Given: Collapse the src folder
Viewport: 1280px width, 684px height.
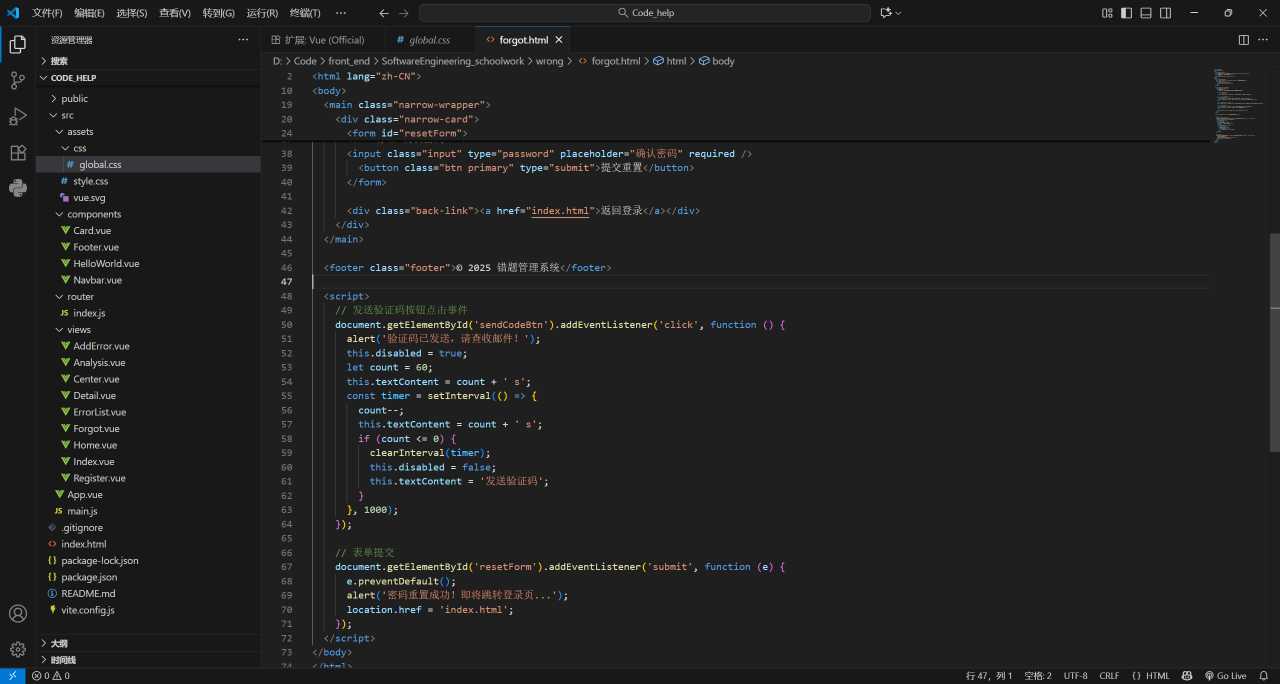Looking at the screenshot, I should pos(148,115).
